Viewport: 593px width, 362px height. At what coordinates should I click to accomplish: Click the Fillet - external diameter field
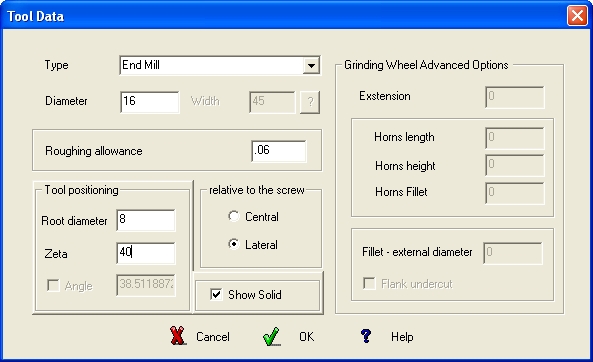tap(513, 253)
